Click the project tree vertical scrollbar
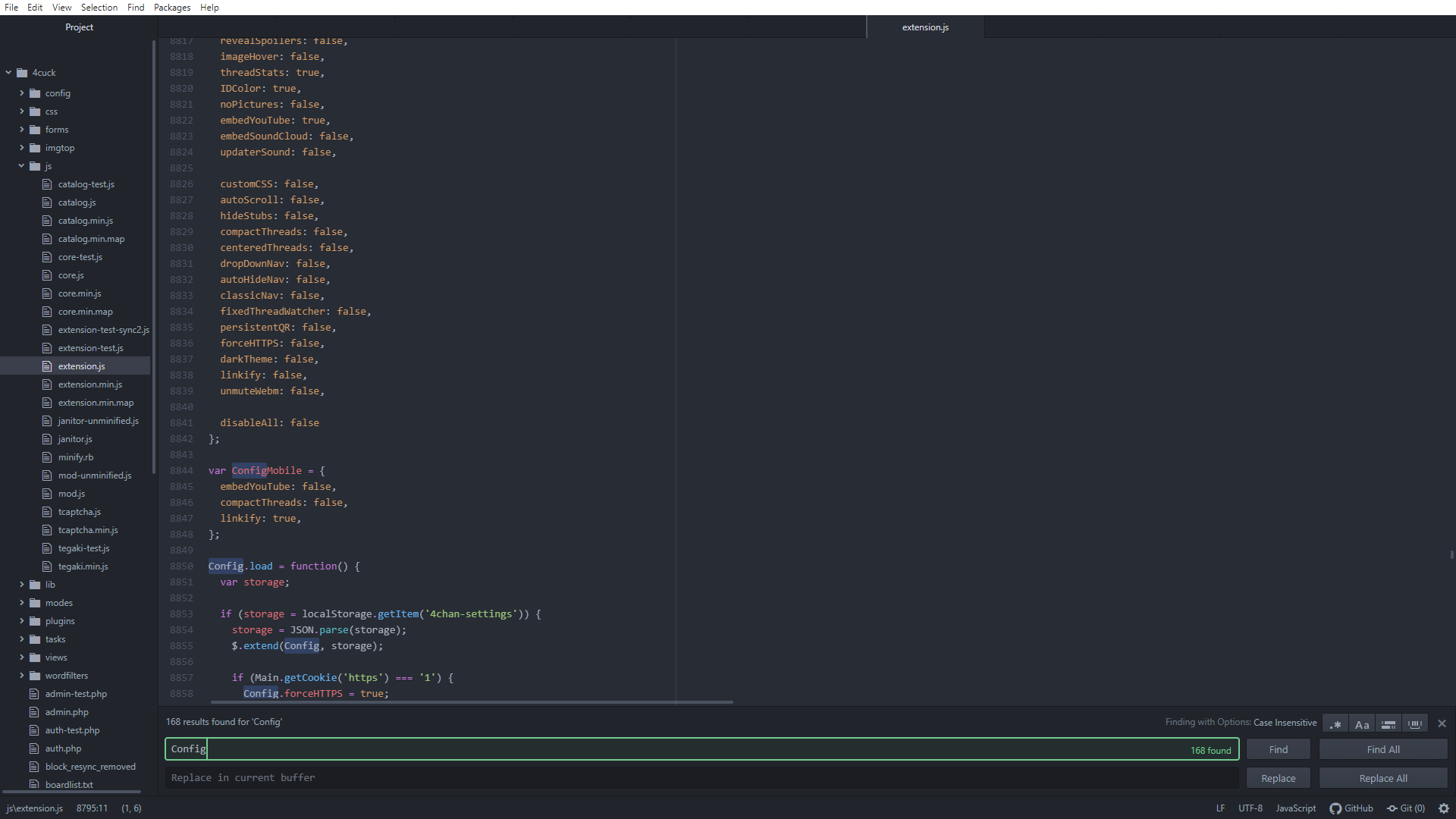1456x819 pixels. coord(154,258)
